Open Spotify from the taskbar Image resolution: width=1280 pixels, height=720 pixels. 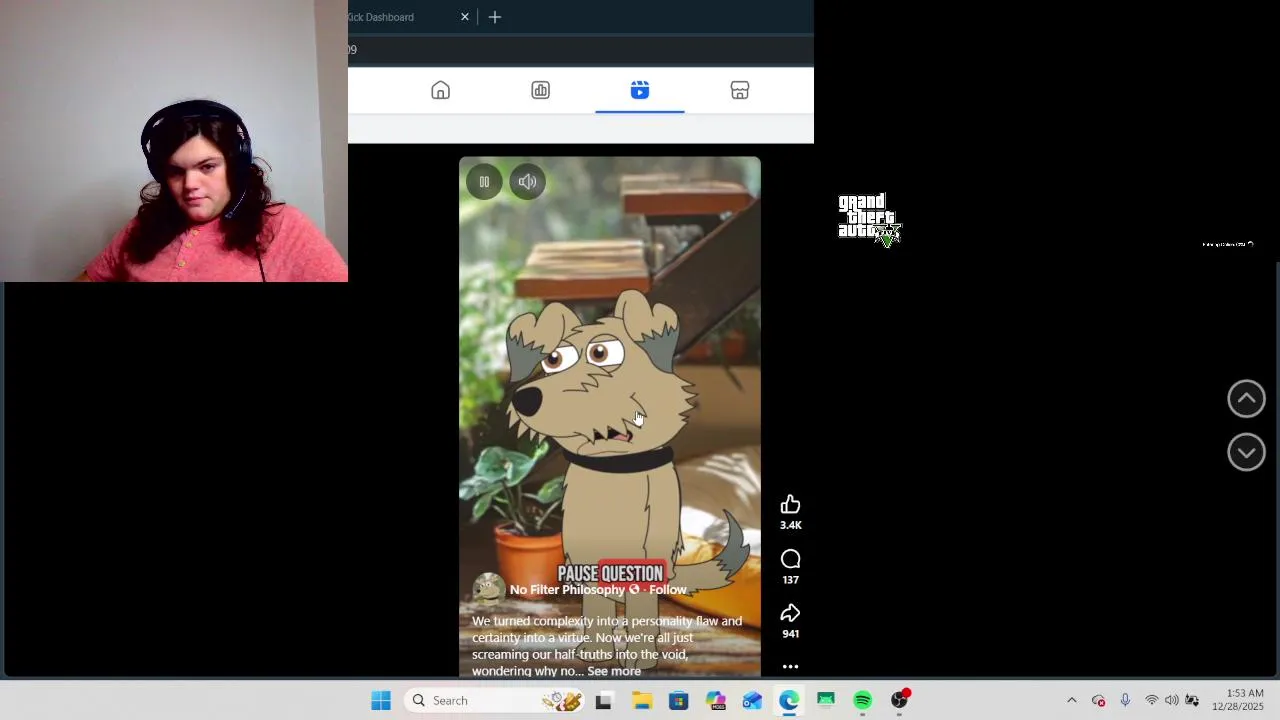click(x=862, y=701)
